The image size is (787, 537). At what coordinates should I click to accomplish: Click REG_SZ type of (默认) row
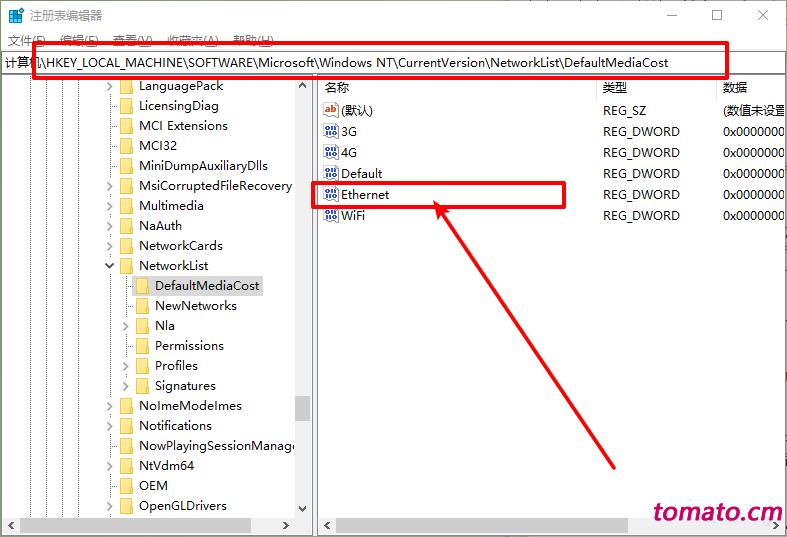point(624,110)
